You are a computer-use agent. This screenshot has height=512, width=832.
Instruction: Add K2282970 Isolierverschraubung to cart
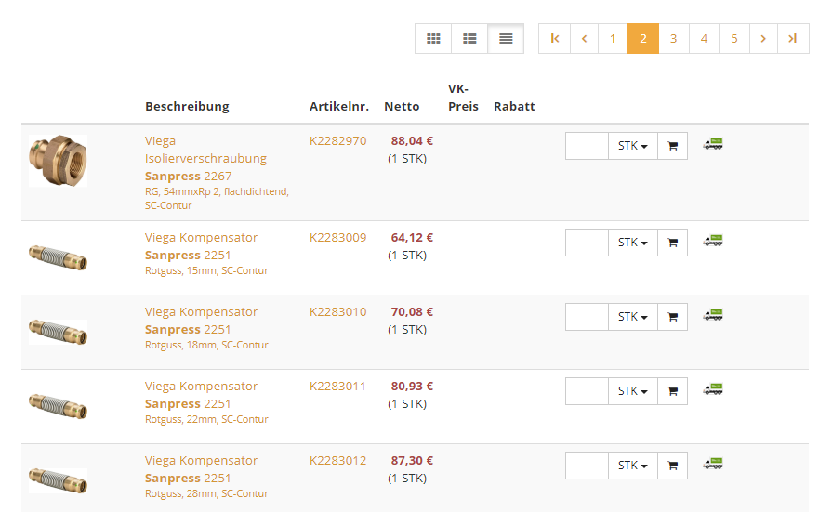tap(672, 146)
